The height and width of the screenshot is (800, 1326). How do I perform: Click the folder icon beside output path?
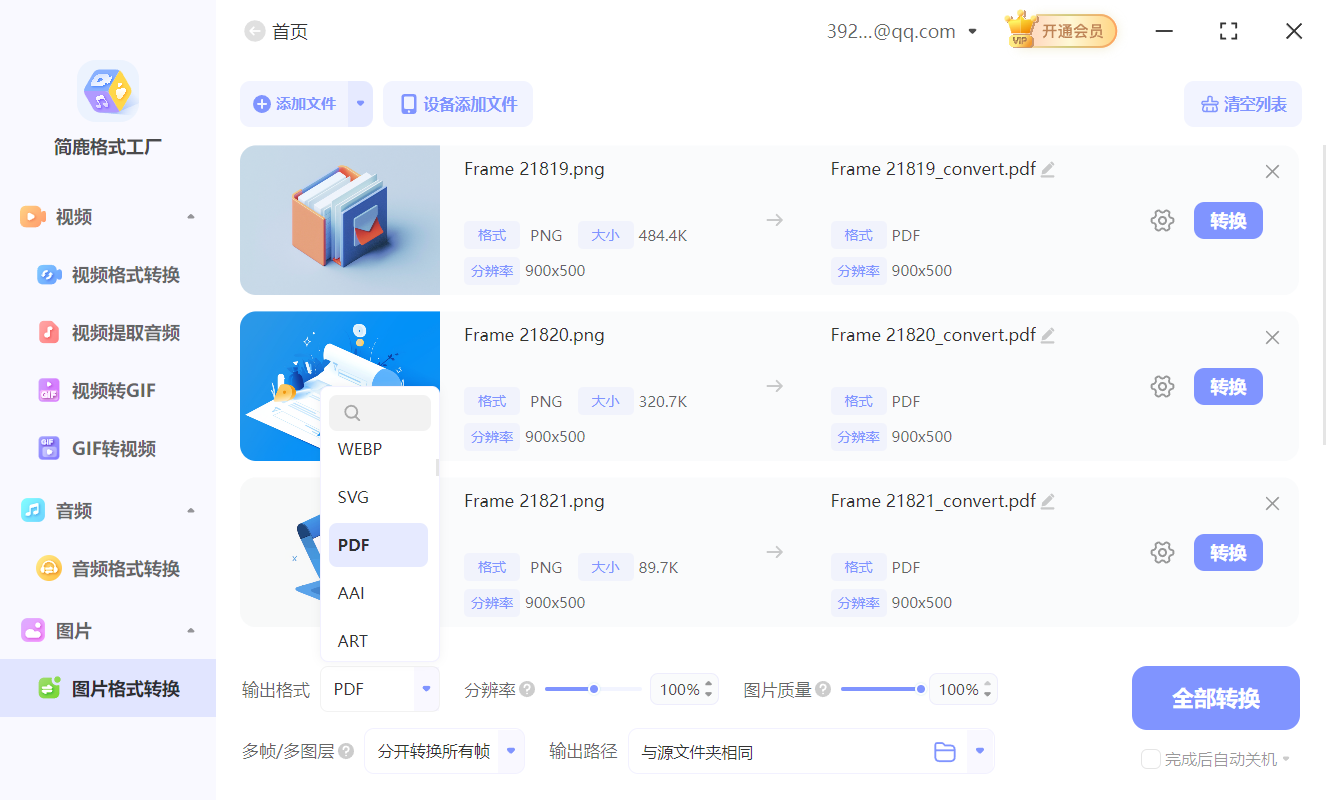click(x=945, y=751)
